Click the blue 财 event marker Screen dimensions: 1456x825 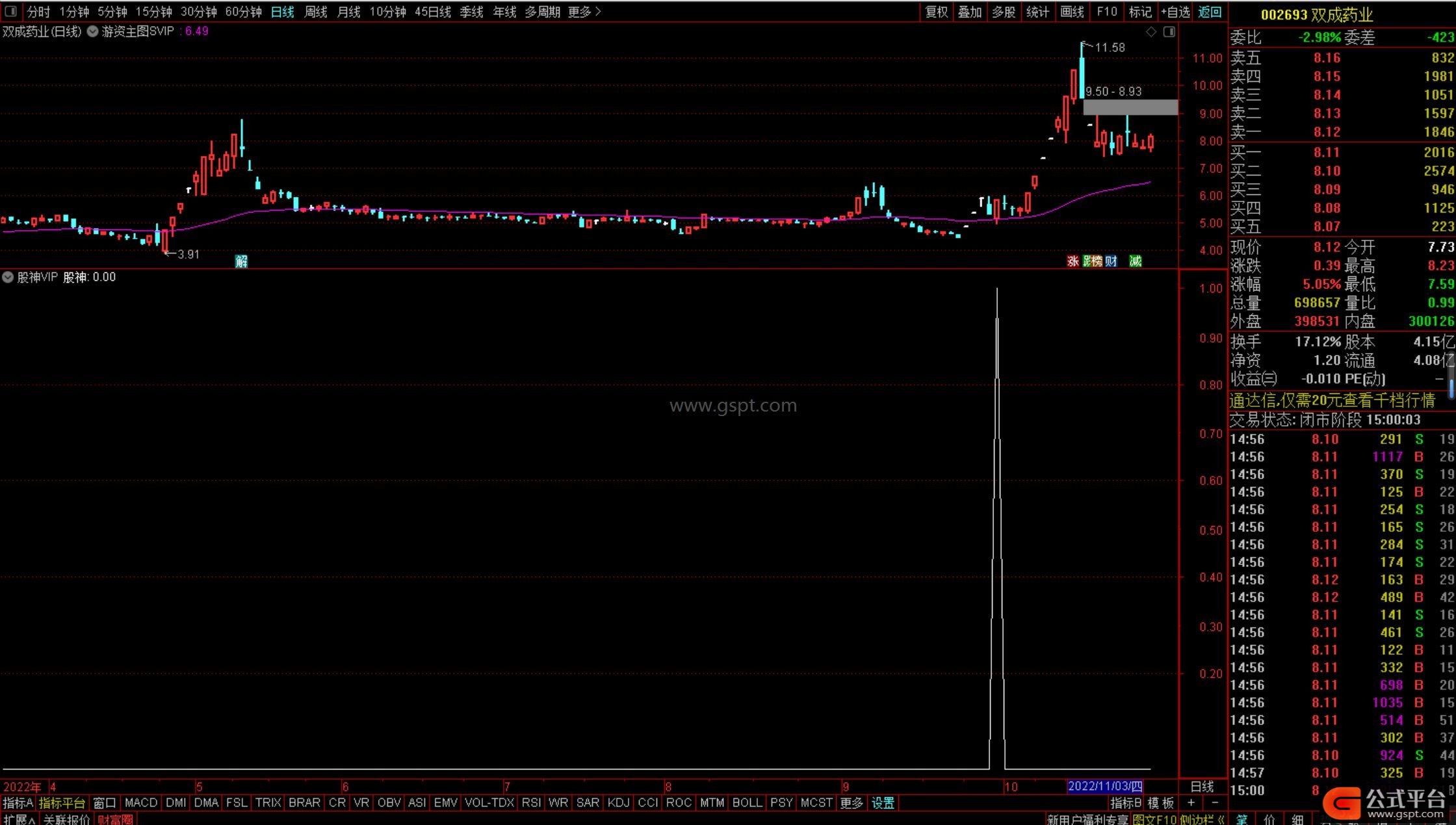(1111, 261)
